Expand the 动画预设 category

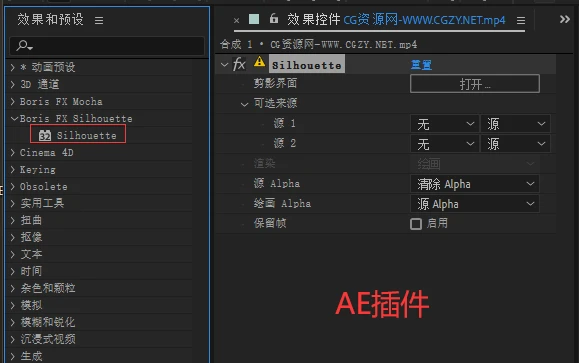coord(13,67)
